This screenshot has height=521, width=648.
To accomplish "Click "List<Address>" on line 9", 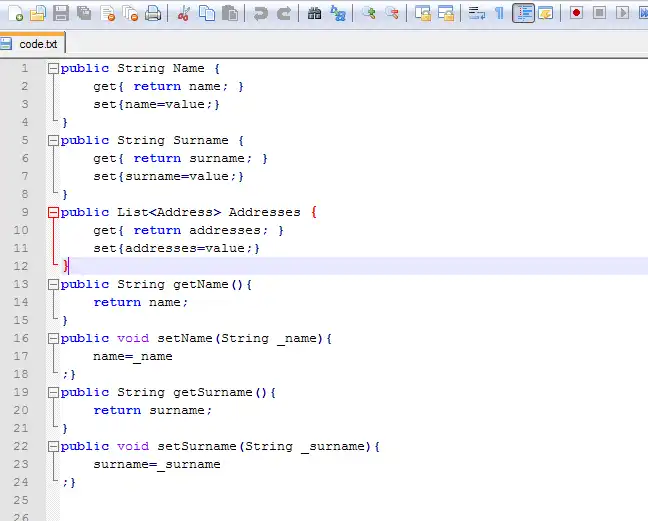I will pyautogui.click(x=169, y=212).
